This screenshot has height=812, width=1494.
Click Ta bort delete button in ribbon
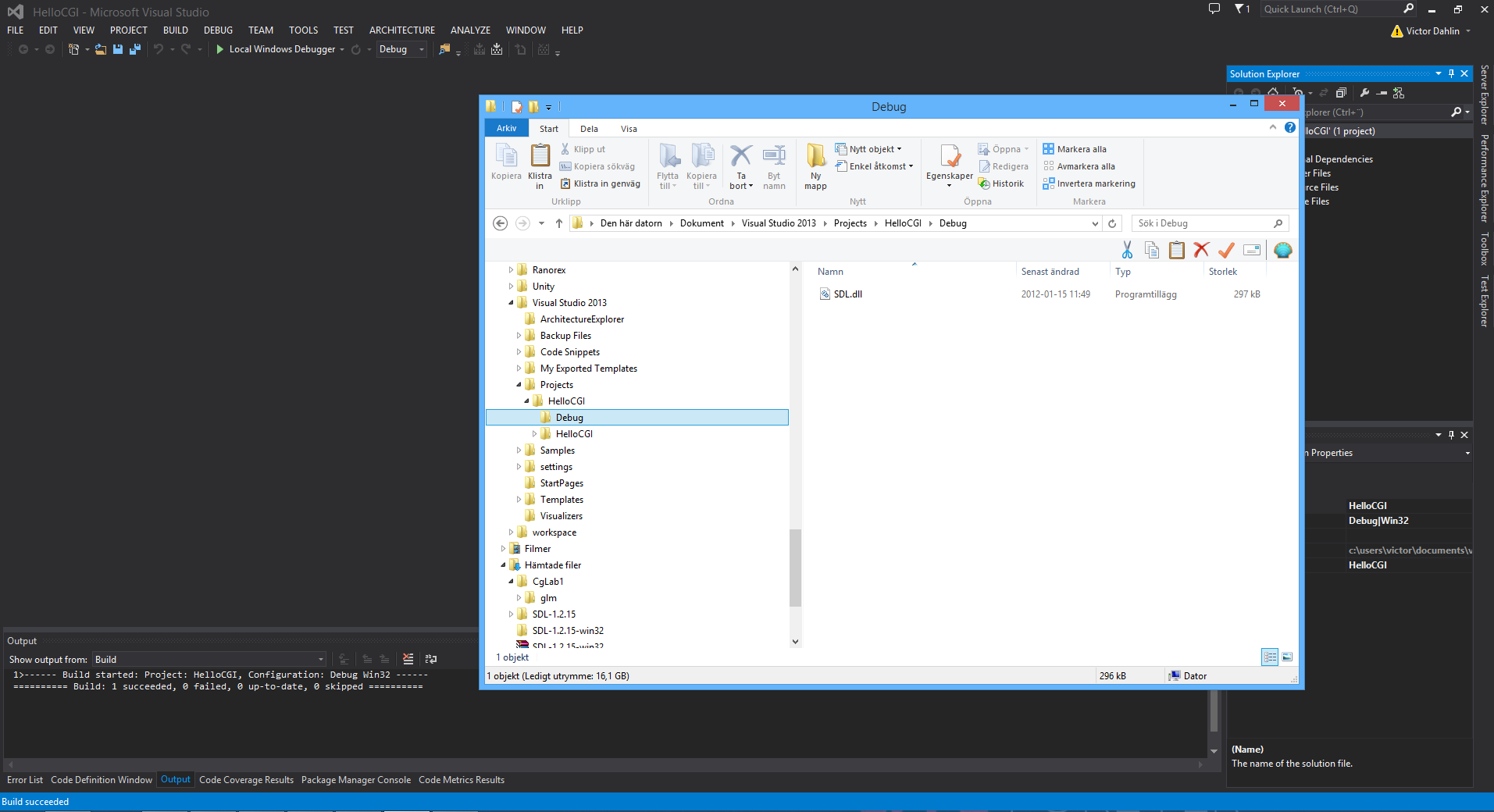click(x=741, y=166)
